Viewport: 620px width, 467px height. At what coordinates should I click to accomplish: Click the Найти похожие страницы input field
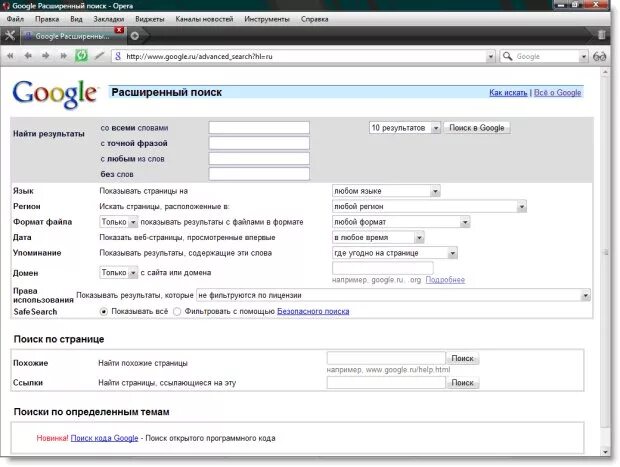point(386,358)
